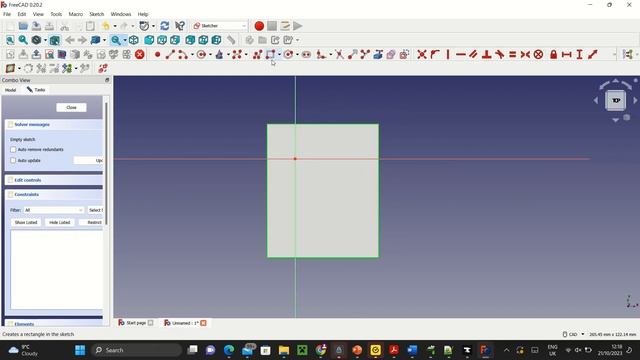Select the create rectangle tool
This screenshot has height=360, width=640.
tap(271, 54)
